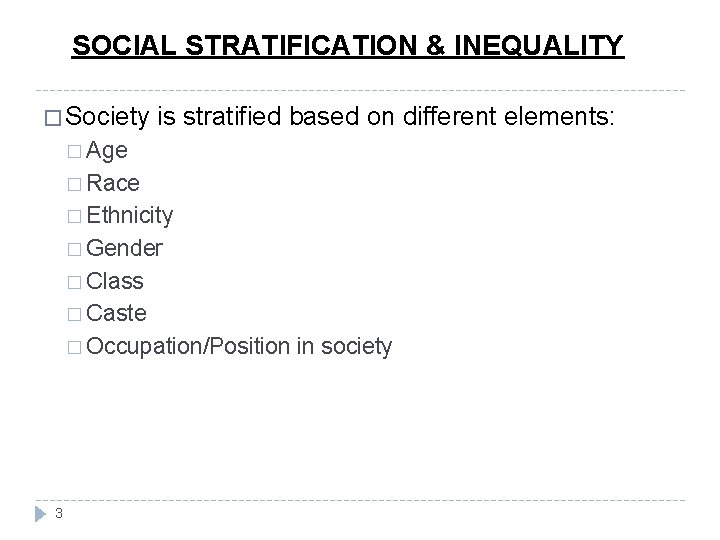Select the Class list item text

(115, 281)
